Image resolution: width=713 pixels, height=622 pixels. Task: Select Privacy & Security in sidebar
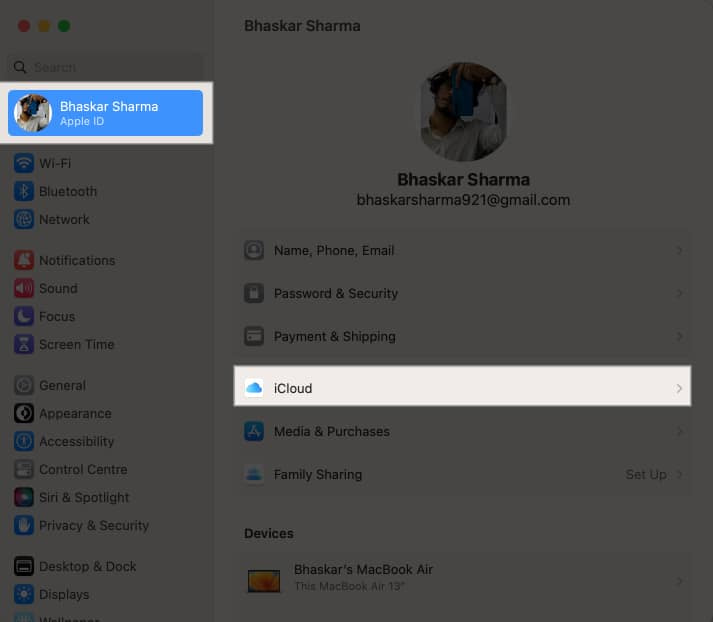[x=93, y=525]
